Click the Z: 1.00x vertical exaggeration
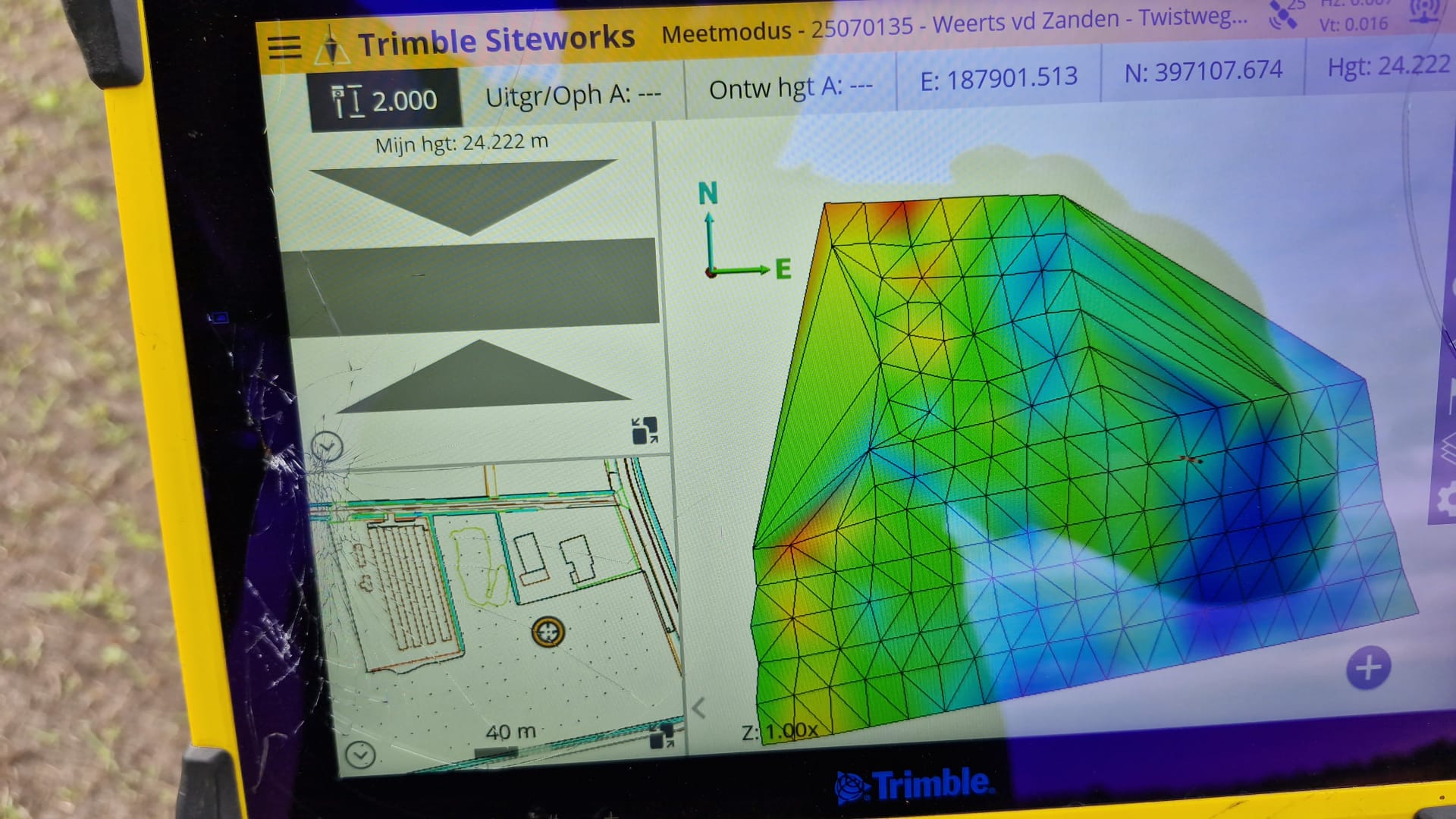 pos(780,731)
